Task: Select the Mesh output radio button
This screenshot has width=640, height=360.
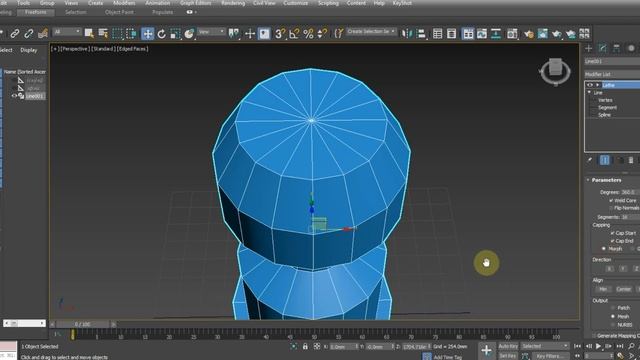Action: [613, 316]
